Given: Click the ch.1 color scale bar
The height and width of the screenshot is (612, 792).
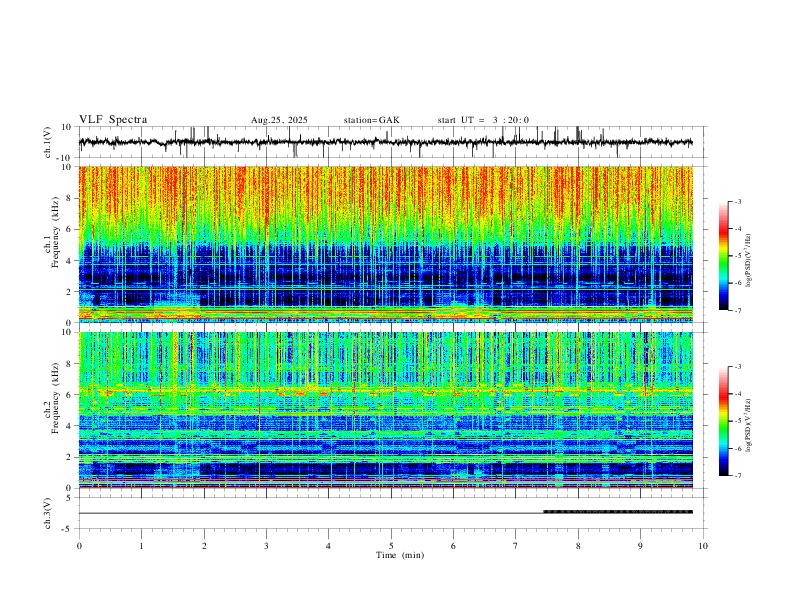Looking at the screenshot, I should tap(723, 256).
